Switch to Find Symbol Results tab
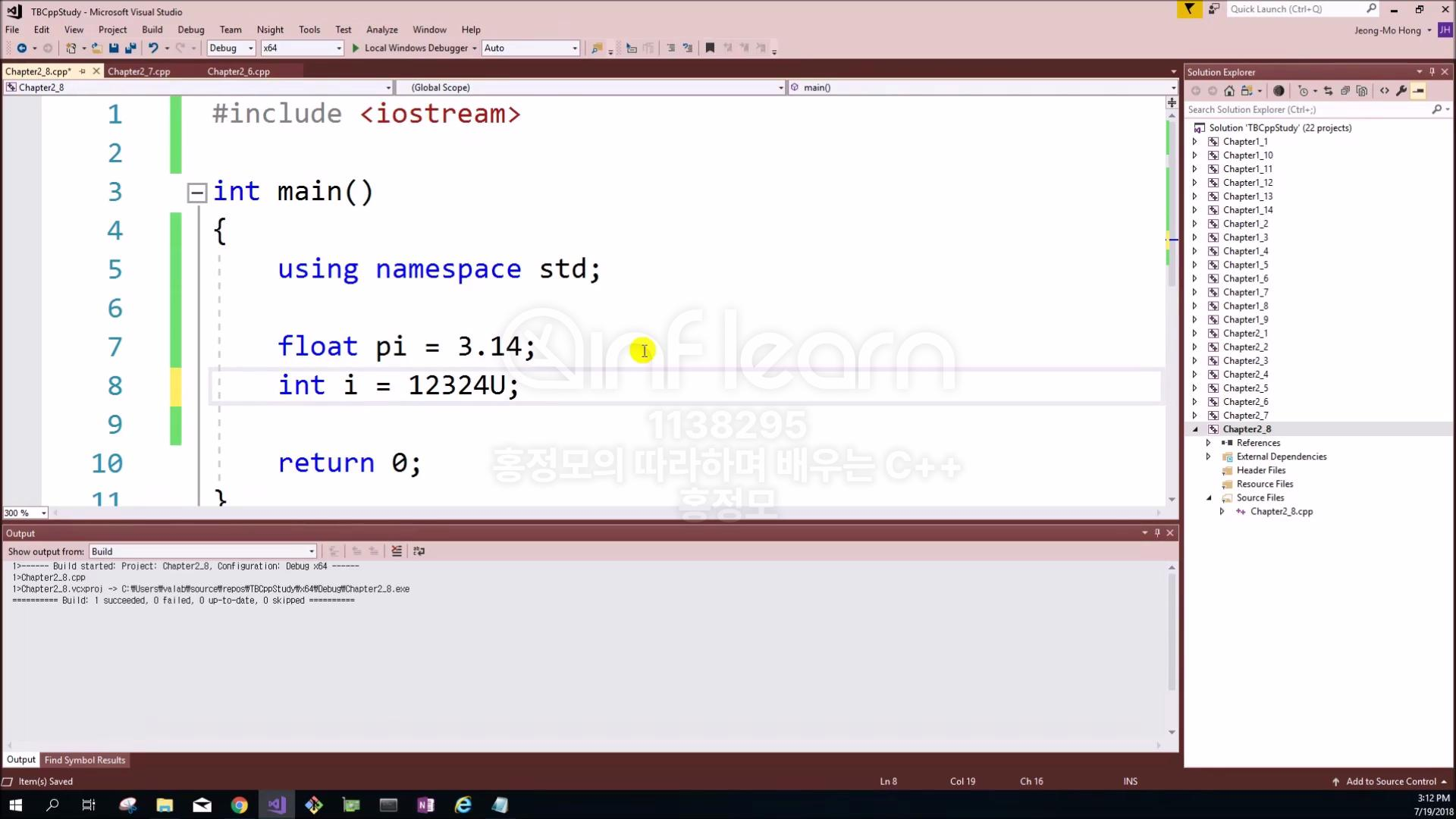The image size is (1456, 819). [85, 760]
